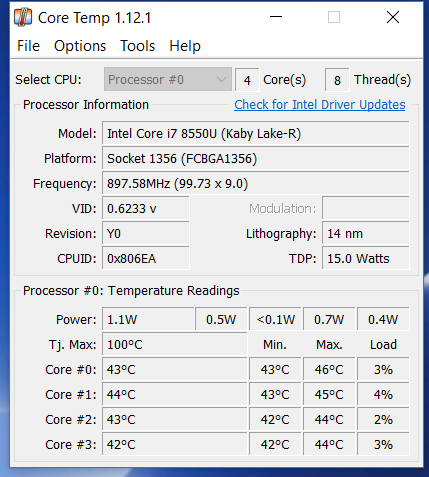Screen dimensions: 429x477
Task: Close the Core Temp window
Action: 393,17
